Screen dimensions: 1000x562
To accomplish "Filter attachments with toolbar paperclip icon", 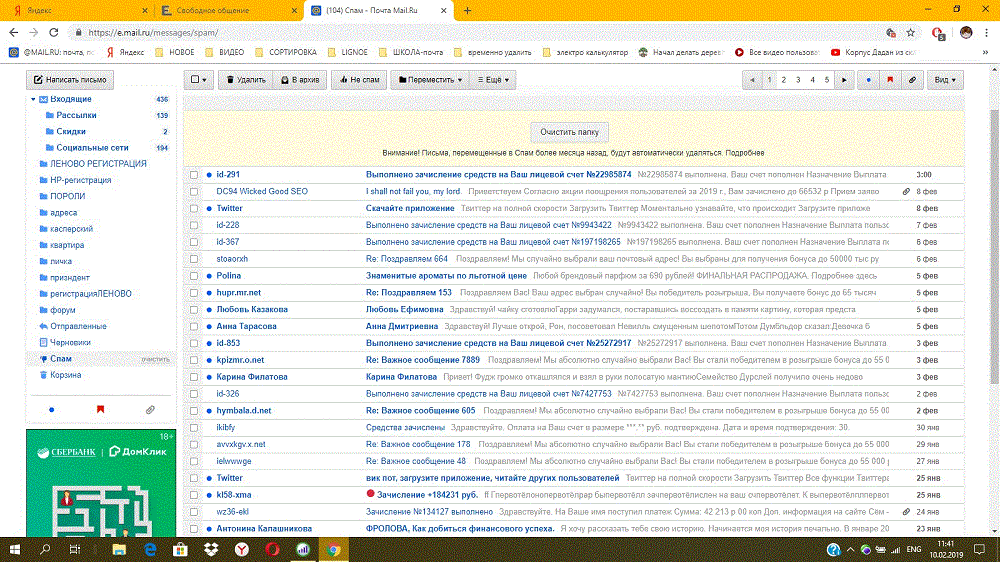I will (x=910, y=79).
